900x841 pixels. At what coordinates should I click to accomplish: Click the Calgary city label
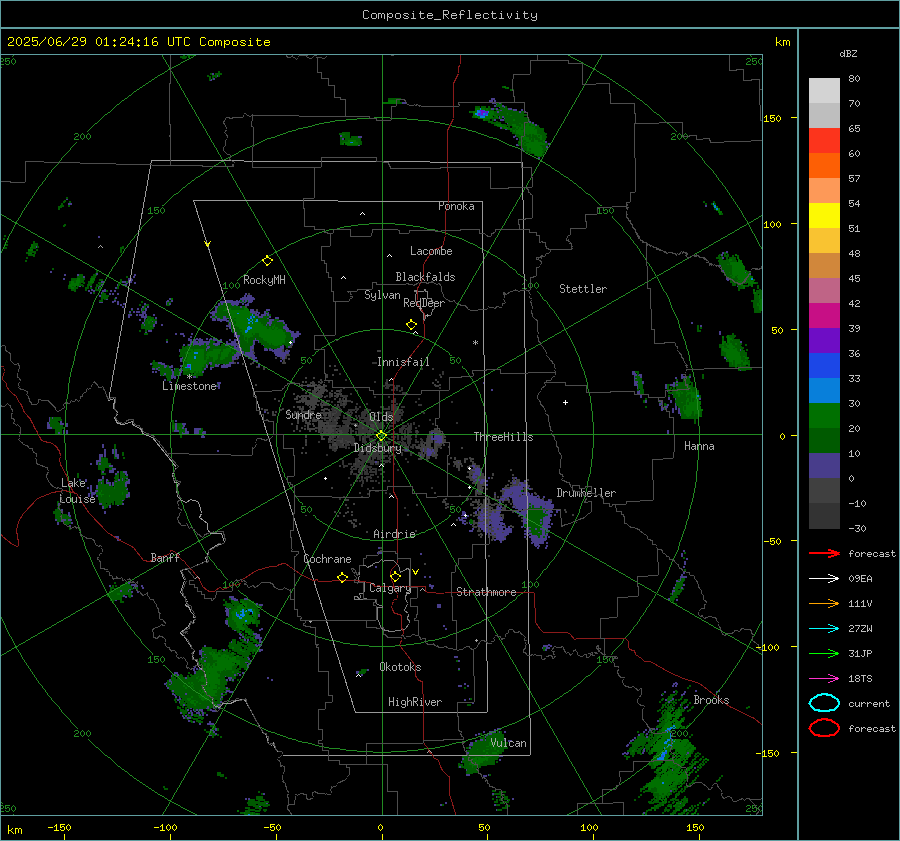pos(390,588)
